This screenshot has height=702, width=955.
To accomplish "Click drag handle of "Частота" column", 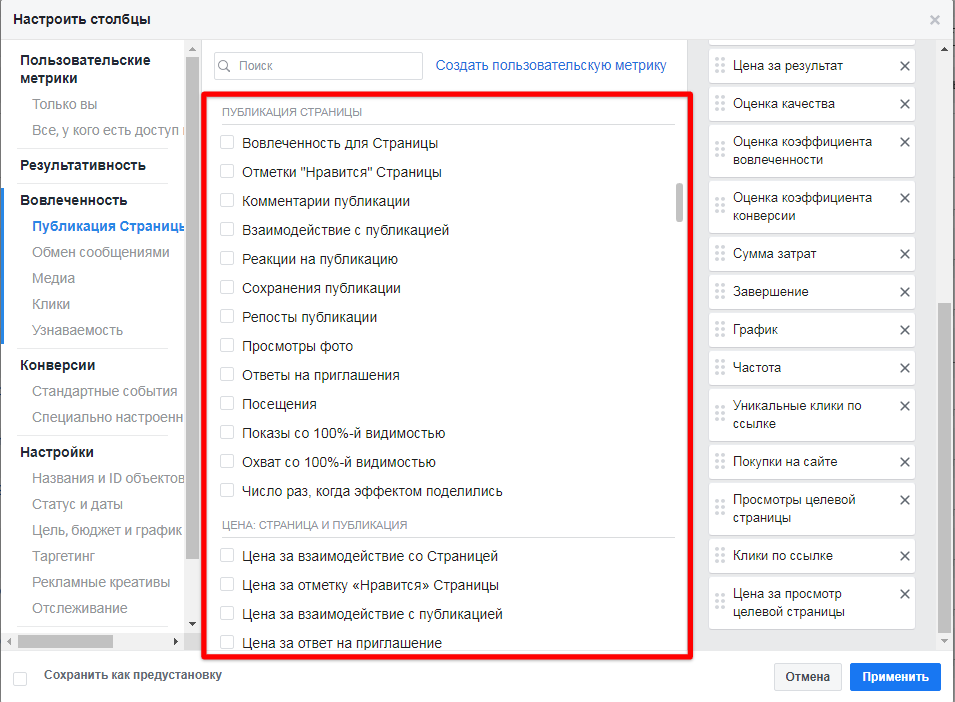I will pyautogui.click(x=719, y=368).
